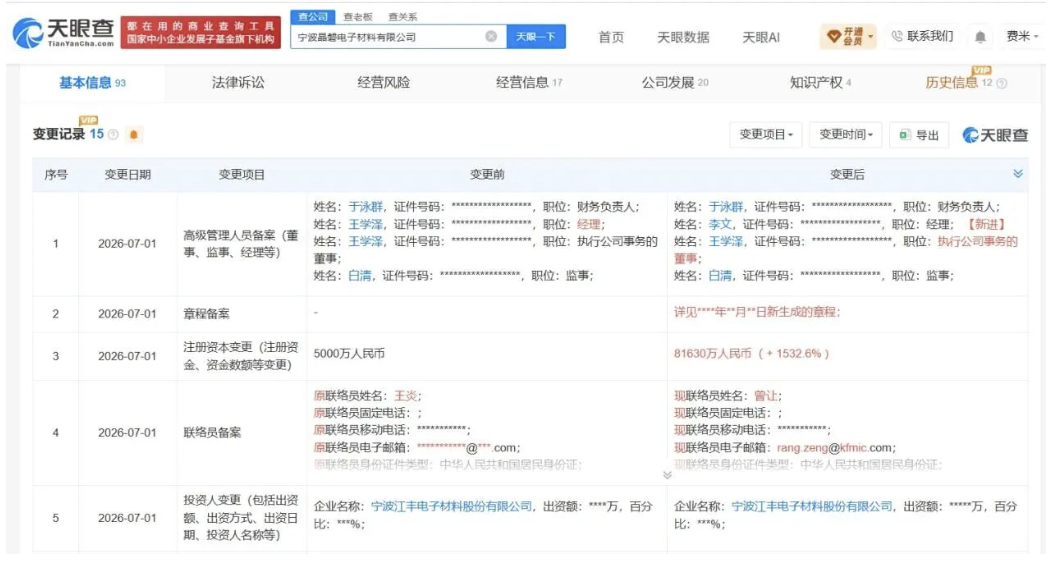Click 原联络员姓名 王炎 text

click(368, 396)
